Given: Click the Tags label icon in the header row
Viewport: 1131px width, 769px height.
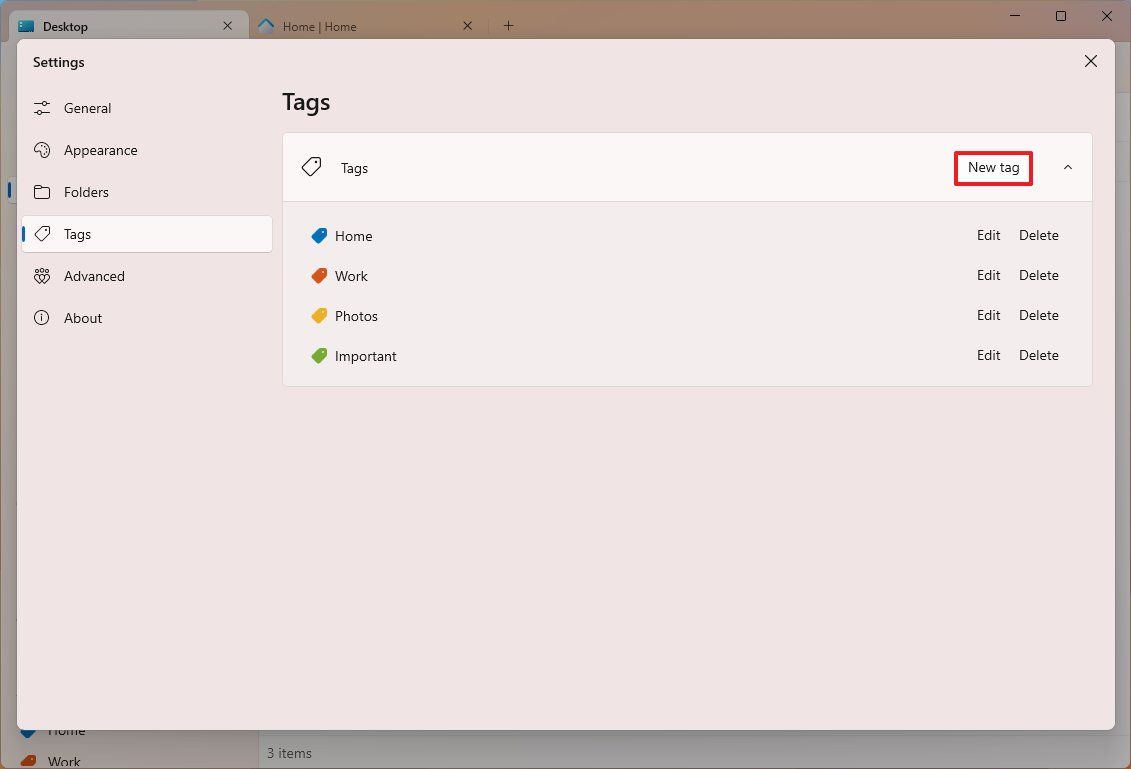Looking at the screenshot, I should (x=311, y=167).
